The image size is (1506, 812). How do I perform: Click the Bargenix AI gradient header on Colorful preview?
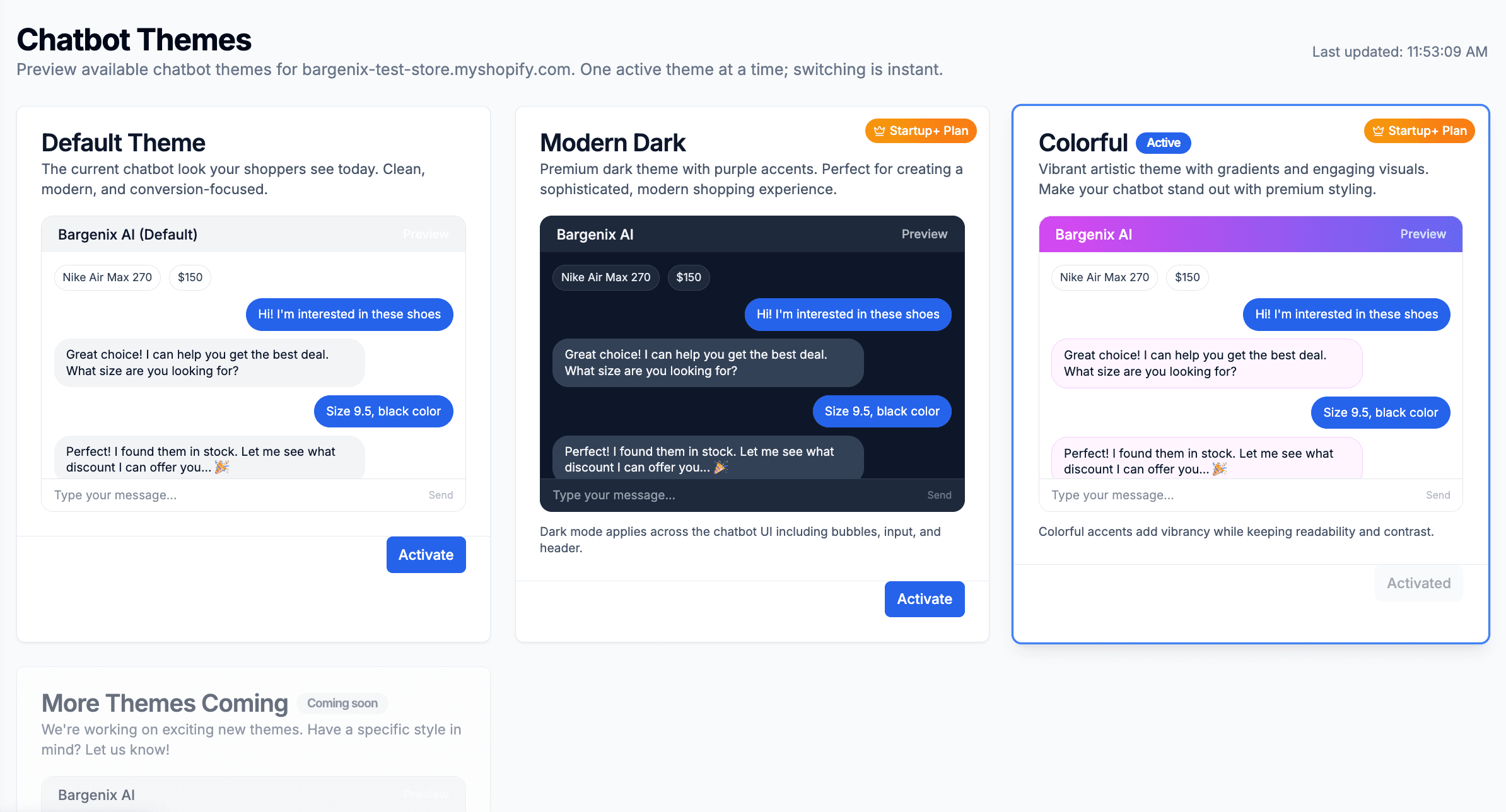tap(1094, 234)
